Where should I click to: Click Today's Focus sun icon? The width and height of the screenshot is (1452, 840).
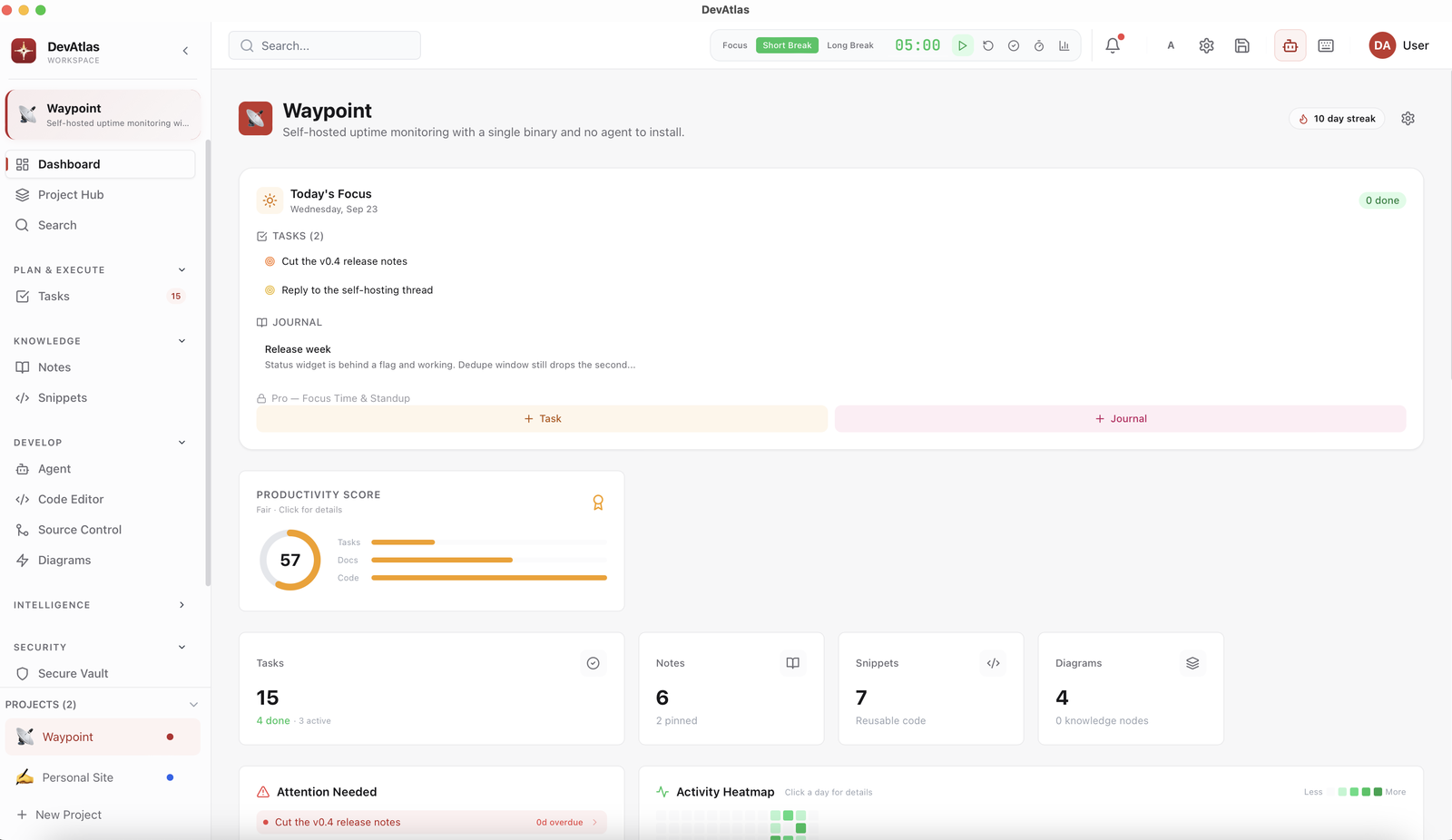pos(270,200)
